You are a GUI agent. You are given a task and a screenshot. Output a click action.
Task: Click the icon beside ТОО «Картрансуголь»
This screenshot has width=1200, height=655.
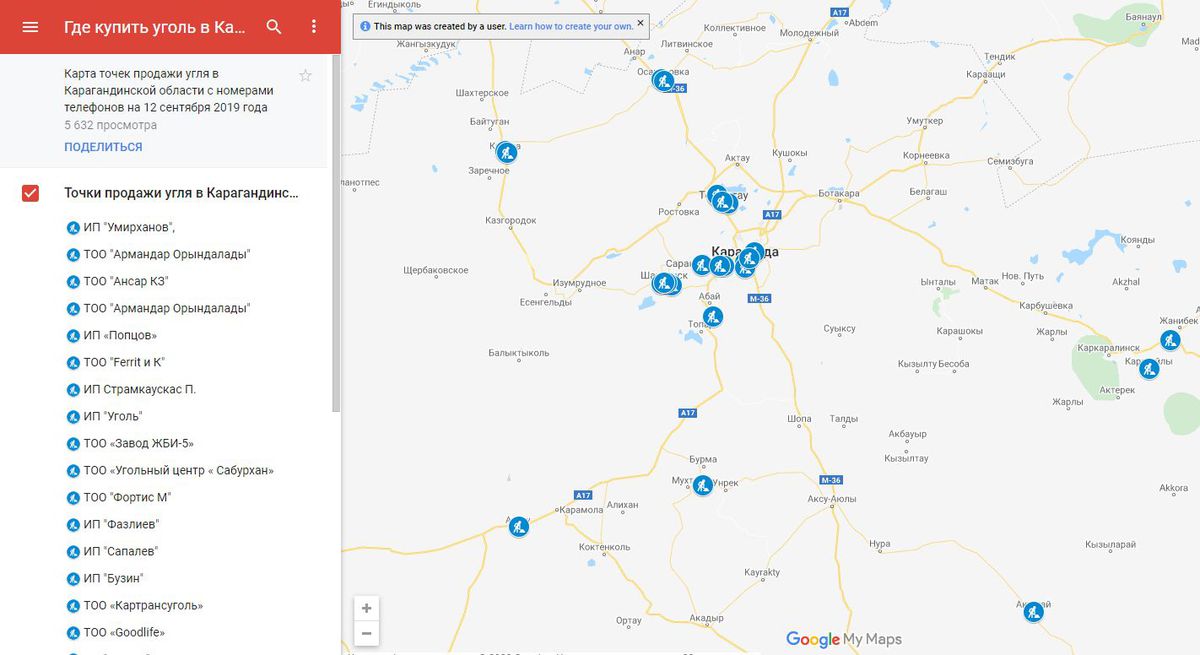click(x=73, y=605)
